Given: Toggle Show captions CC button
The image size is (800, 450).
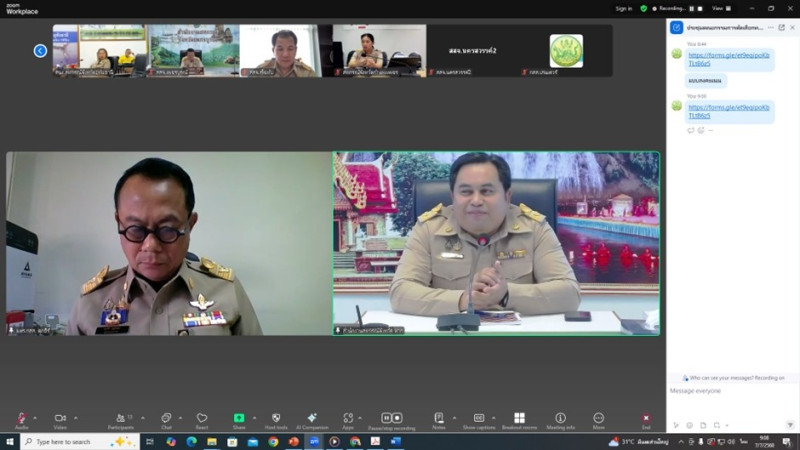Looking at the screenshot, I should click(479, 418).
